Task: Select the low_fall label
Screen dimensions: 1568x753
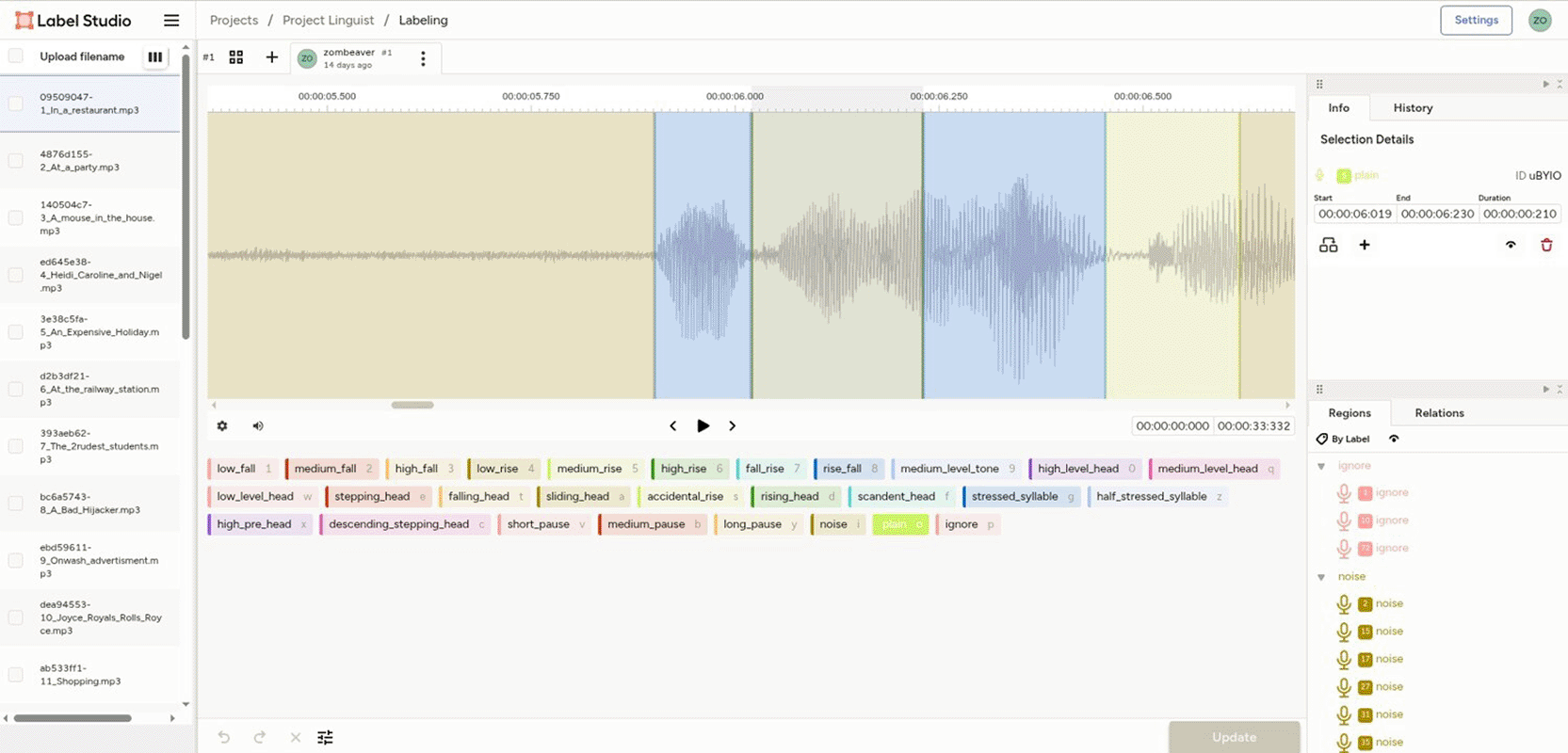Action: pyautogui.click(x=243, y=469)
